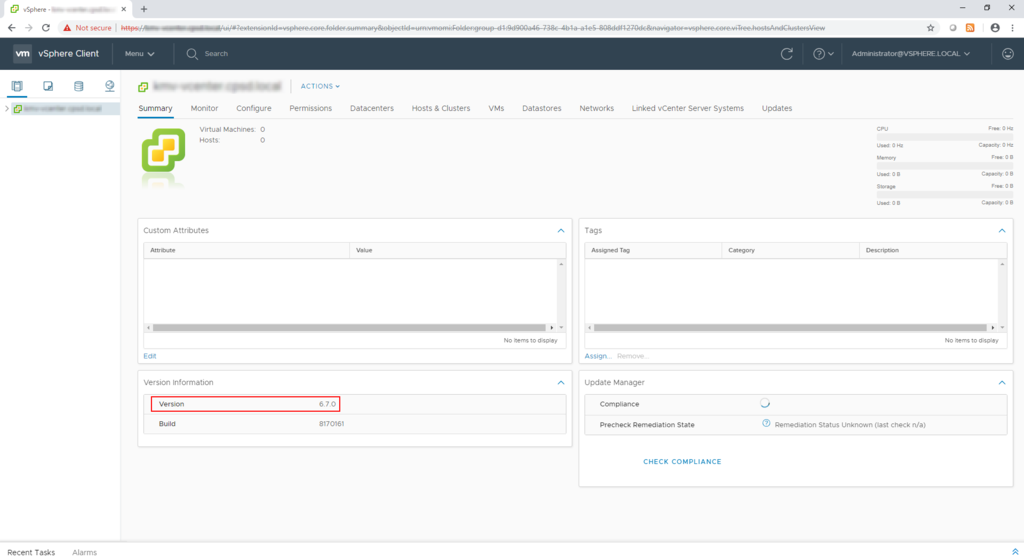This screenshot has height=560, width=1024.
Task: Click the search magnifier icon
Action: coord(192,54)
